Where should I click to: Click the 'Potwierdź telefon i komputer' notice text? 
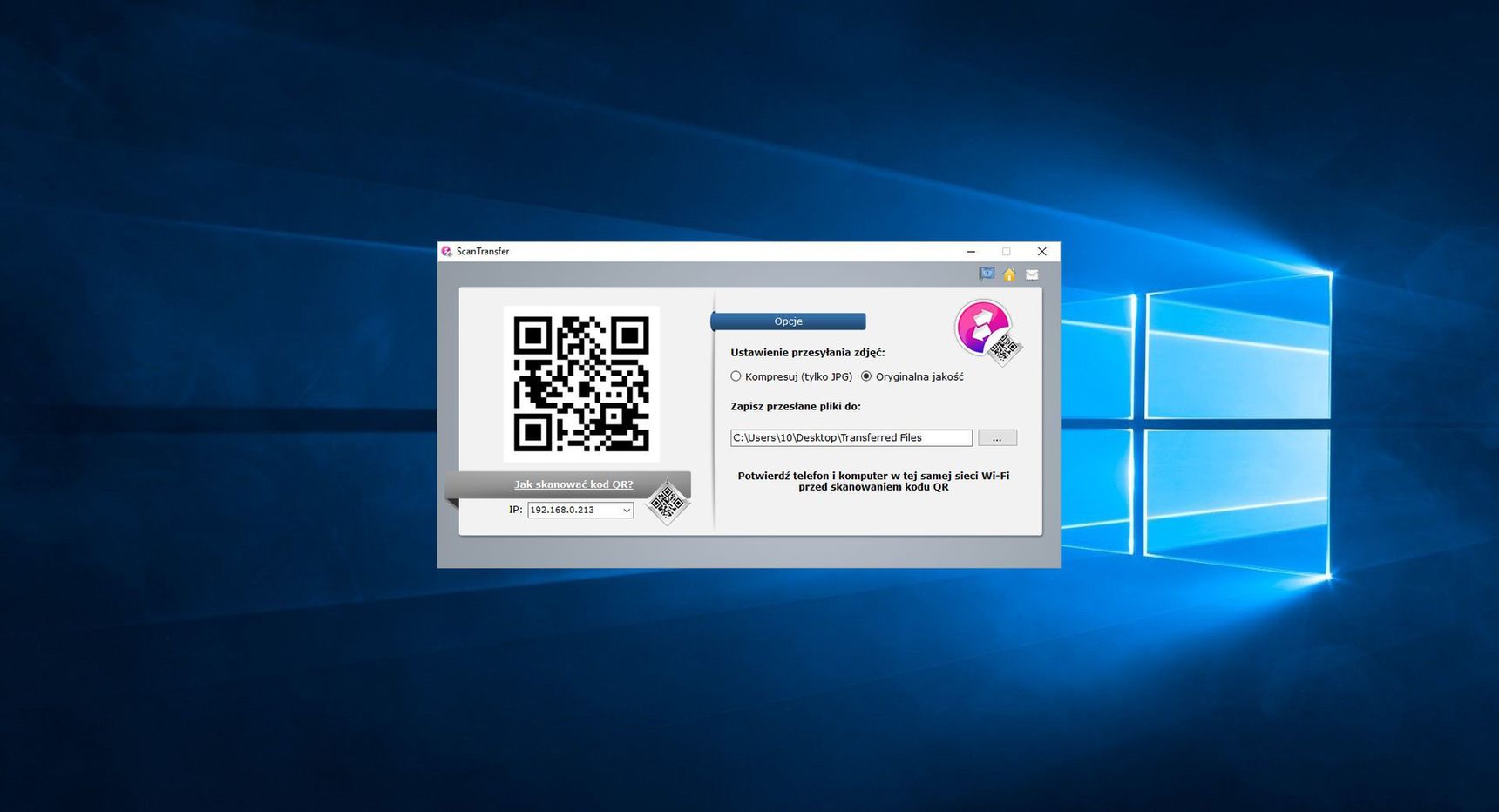tap(873, 482)
